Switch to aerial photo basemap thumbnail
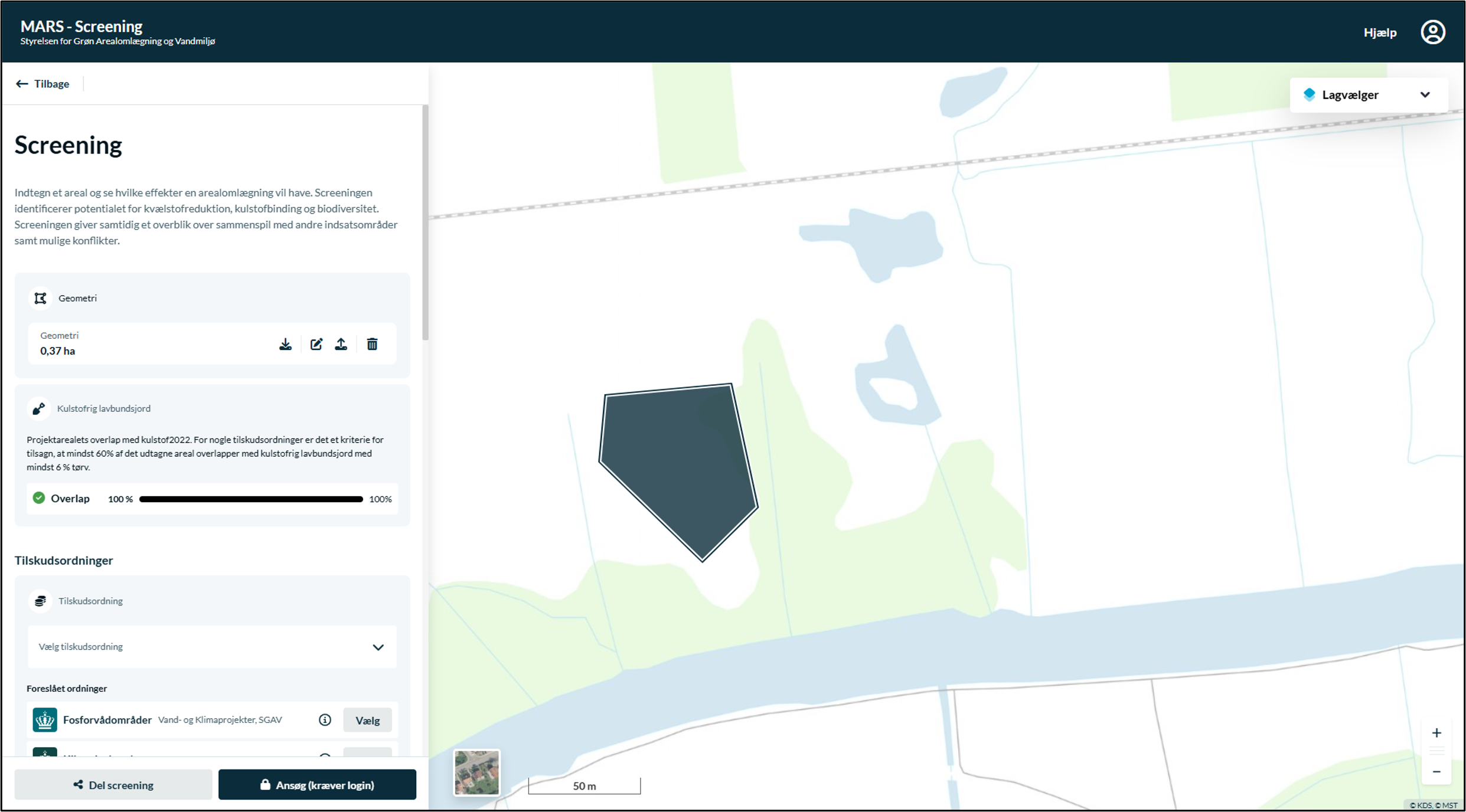Screen dimensions: 1466x812 pos(476,772)
